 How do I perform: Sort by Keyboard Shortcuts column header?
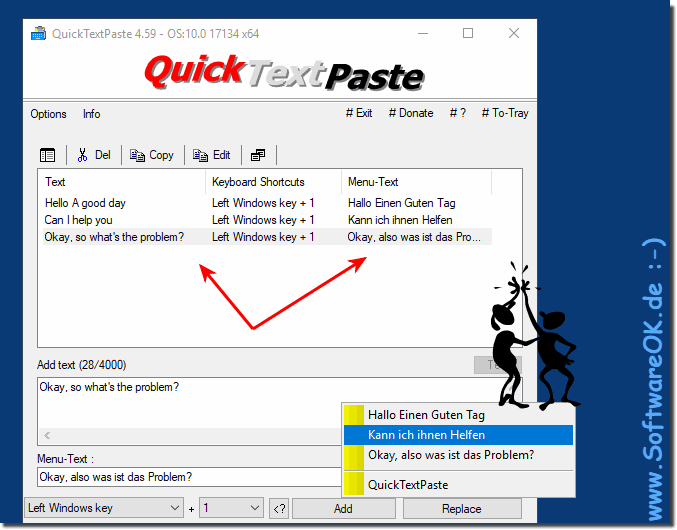coord(274,182)
